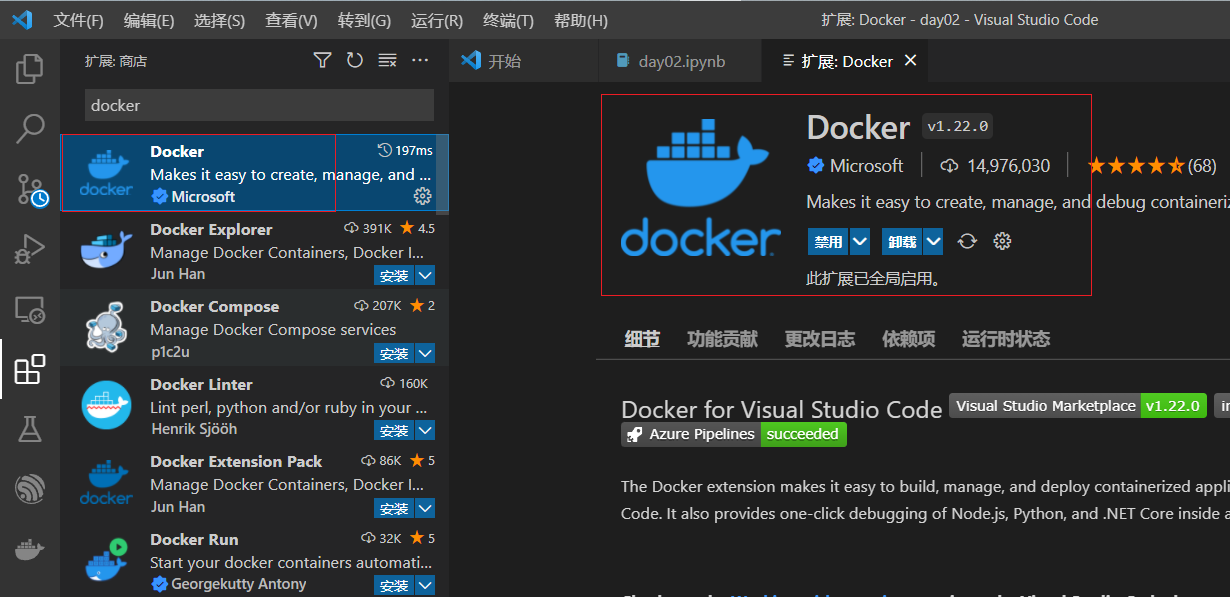The image size is (1230, 597).
Task: Click the Microsoft publisher link in details
Action: tap(866, 165)
